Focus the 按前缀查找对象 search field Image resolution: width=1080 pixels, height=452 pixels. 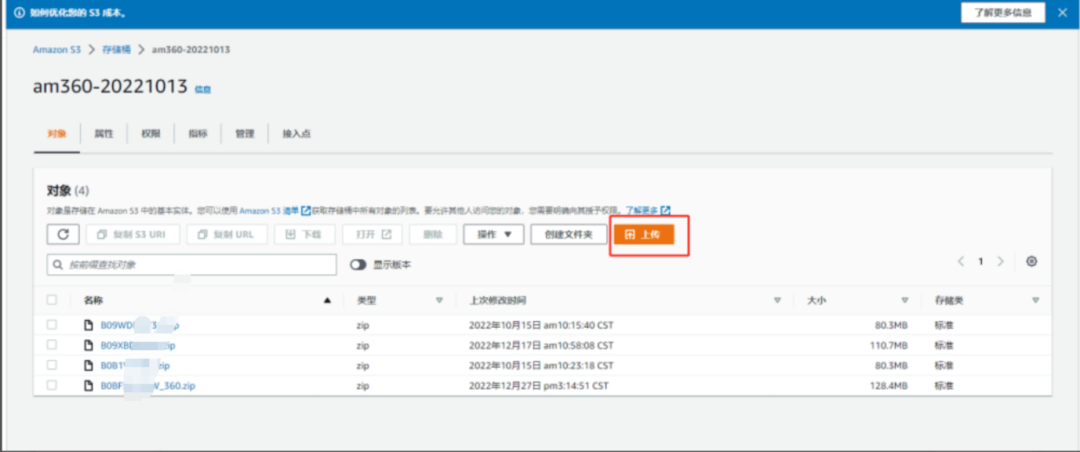(x=191, y=265)
